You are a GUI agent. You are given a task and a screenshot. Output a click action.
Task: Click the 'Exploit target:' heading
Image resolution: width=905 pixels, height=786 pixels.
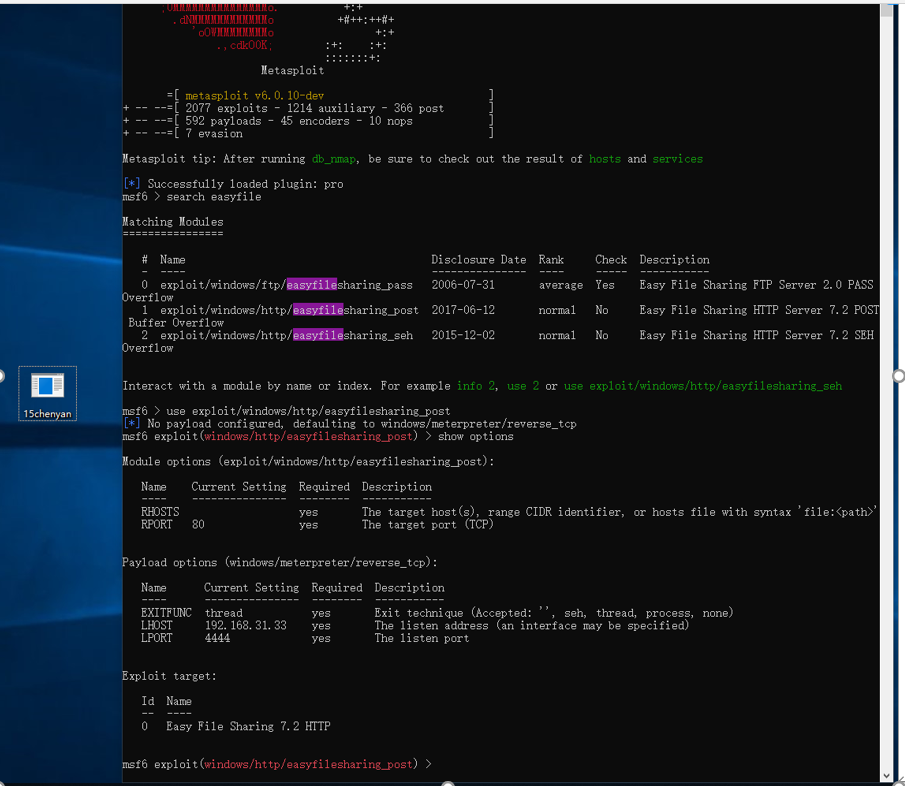[169, 676]
